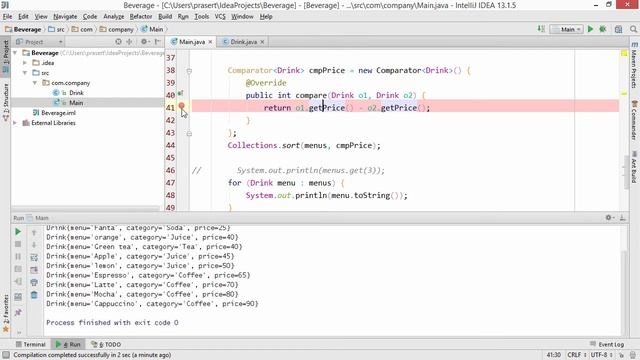Toggle the Commander side panel
640x360 pixels.
tap(634, 120)
